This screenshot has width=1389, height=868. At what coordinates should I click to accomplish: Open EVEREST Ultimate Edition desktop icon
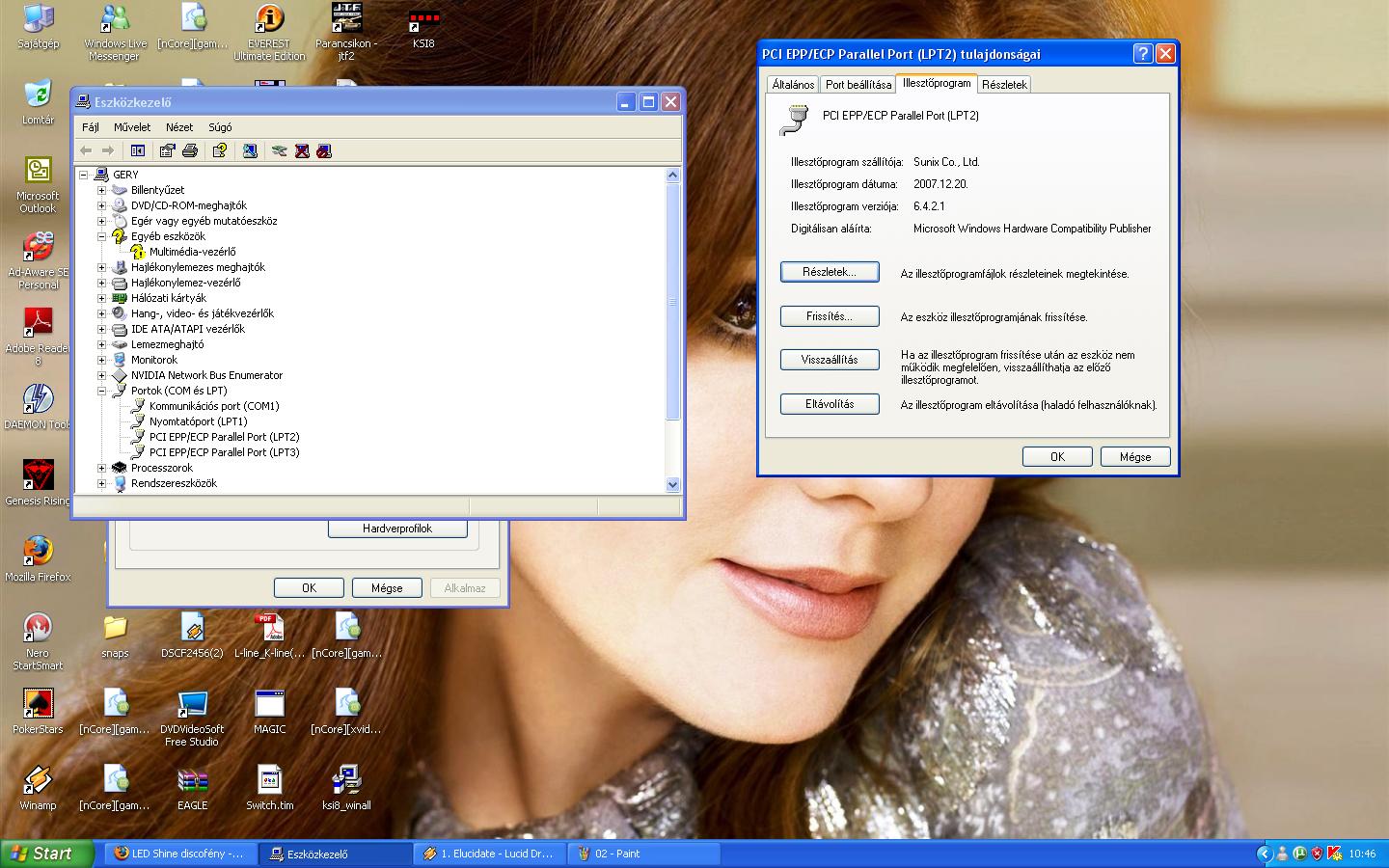coord(269,33)
